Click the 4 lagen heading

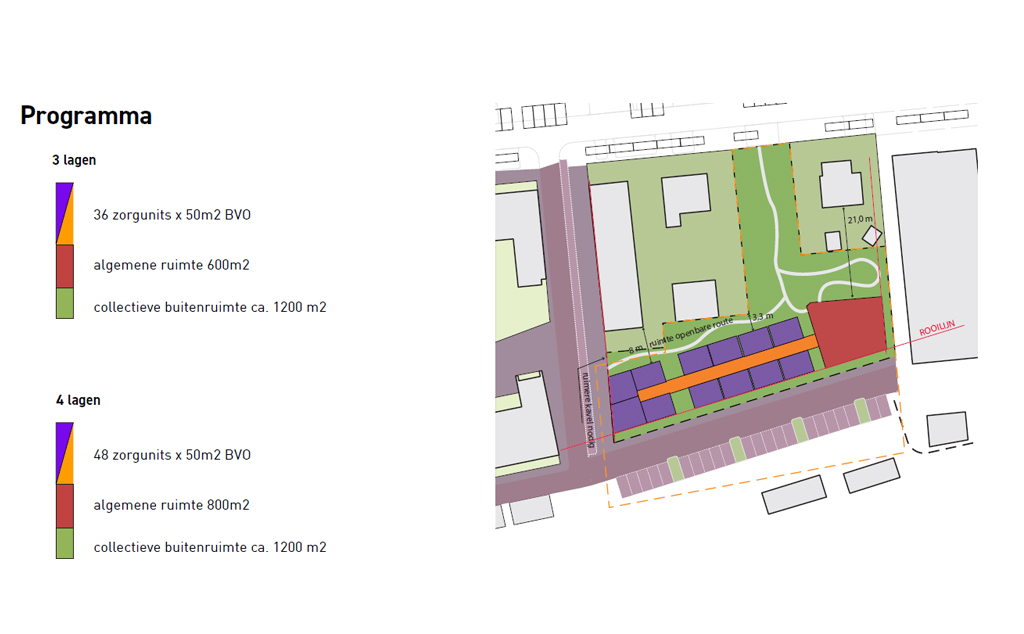pyautogui.click(x=78, y=400)
